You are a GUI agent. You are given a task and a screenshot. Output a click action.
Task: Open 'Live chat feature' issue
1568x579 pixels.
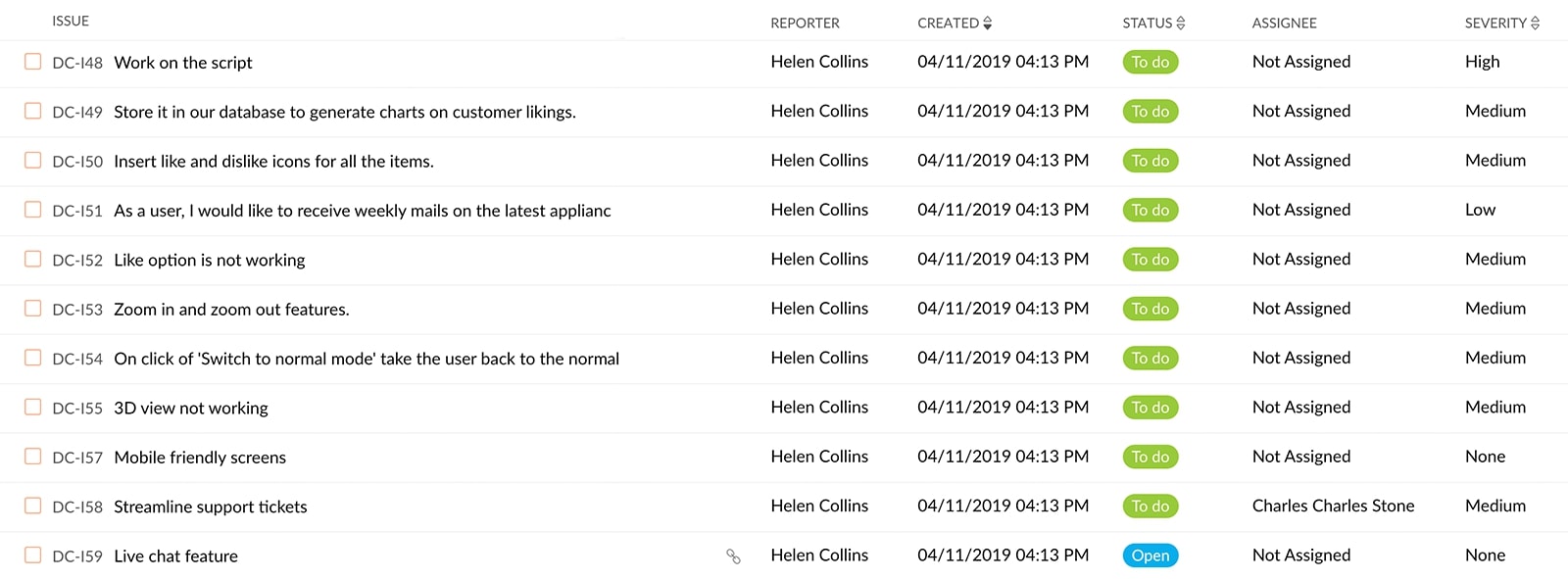[x=176, y=556]
